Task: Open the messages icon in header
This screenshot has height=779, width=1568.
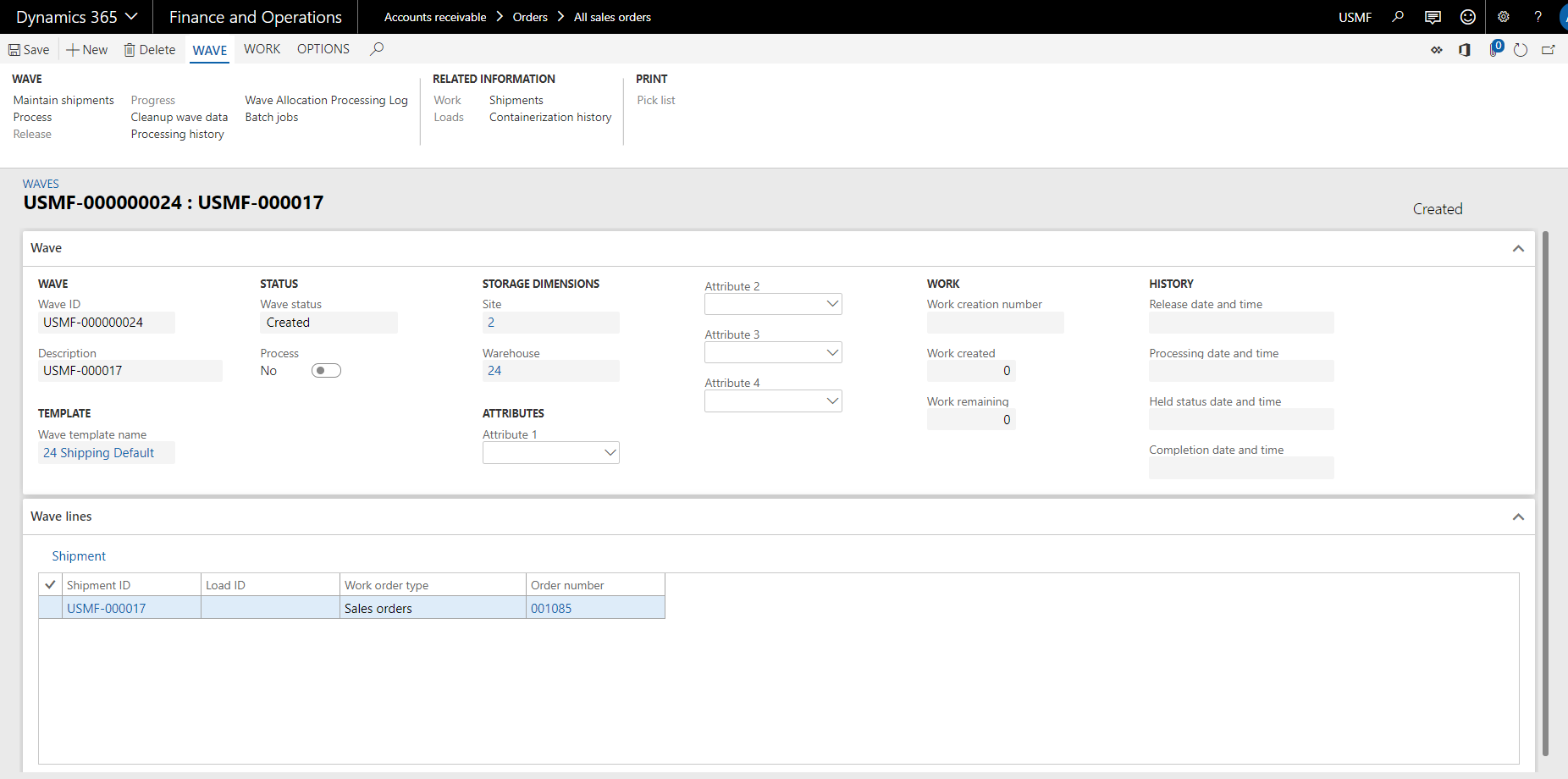Action: click(x=1433, y=17)
